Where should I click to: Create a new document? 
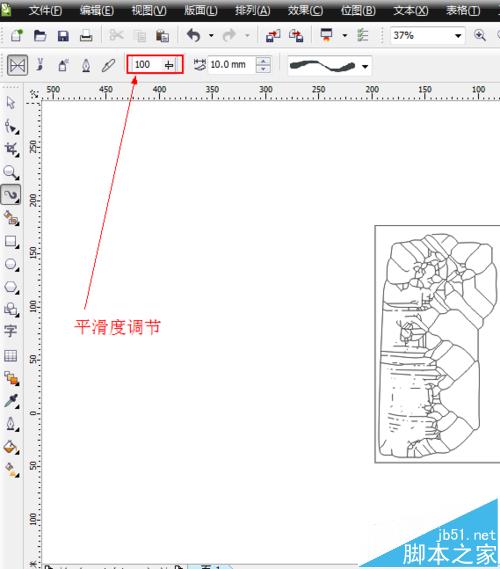point(17,36)
